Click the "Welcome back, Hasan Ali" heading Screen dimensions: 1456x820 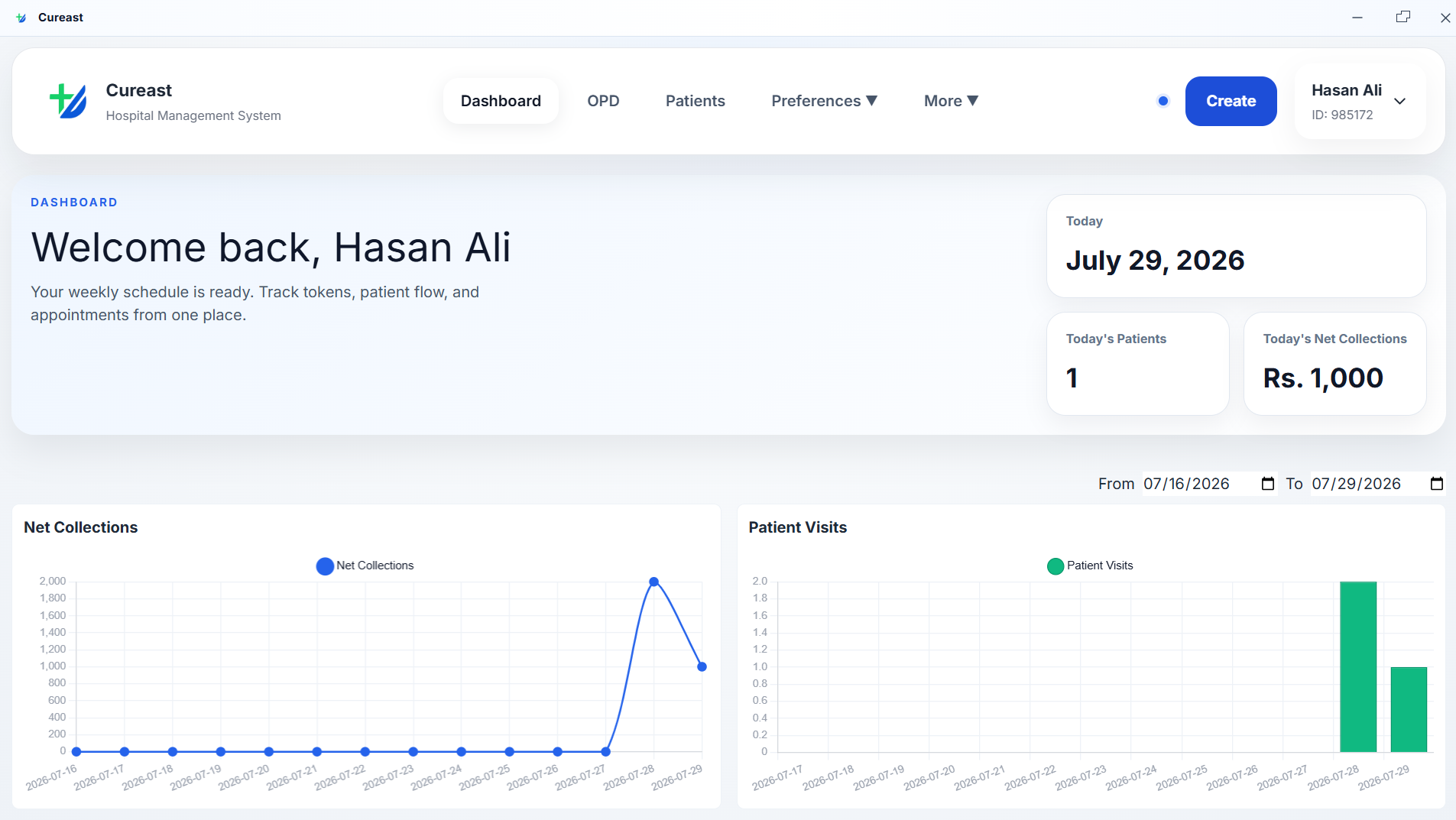coord(271,248)
